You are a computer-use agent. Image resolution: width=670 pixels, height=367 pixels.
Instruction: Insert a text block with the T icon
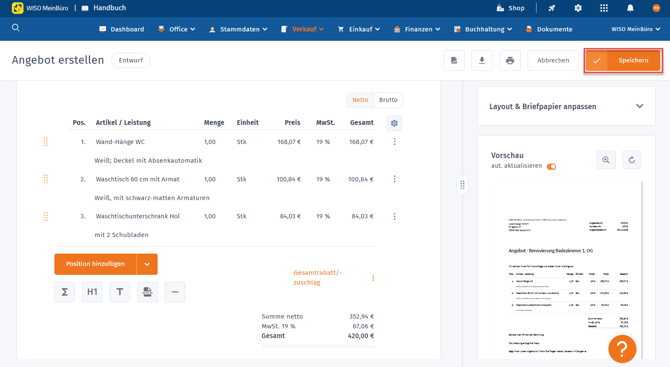[120, 292]
